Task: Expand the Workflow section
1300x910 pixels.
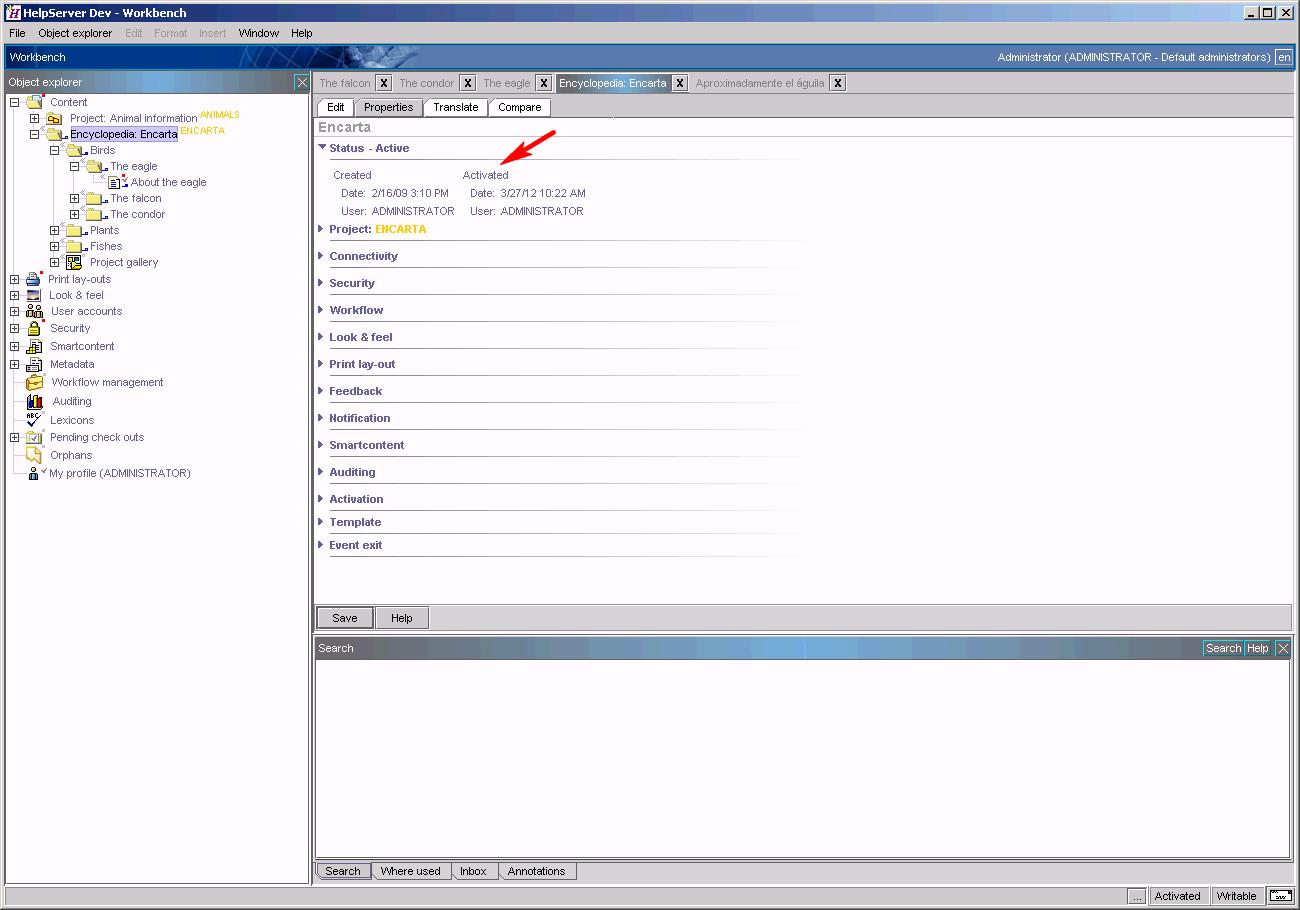Action: (x=321, y=310)
